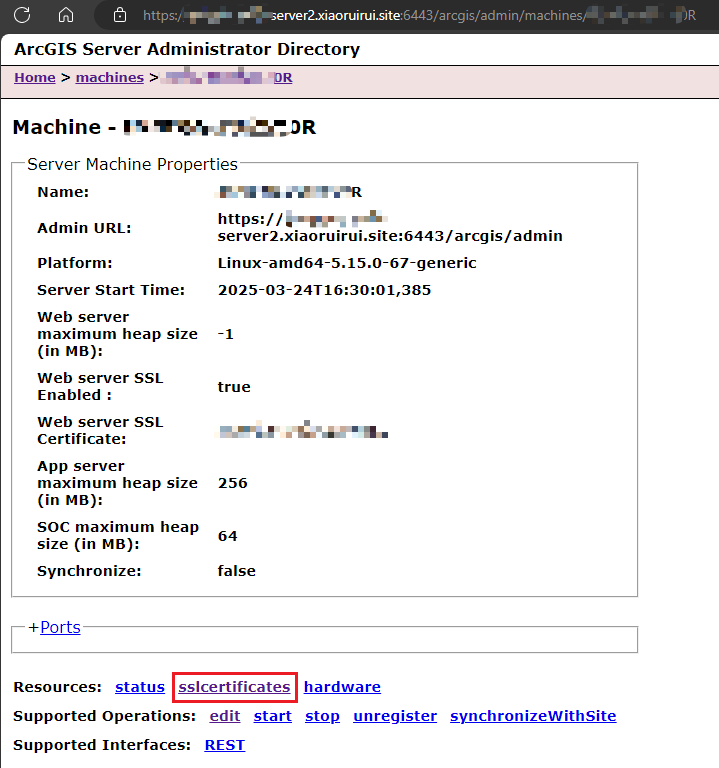Open the synchronizeWithSite operation

click(x=533, y=716)
